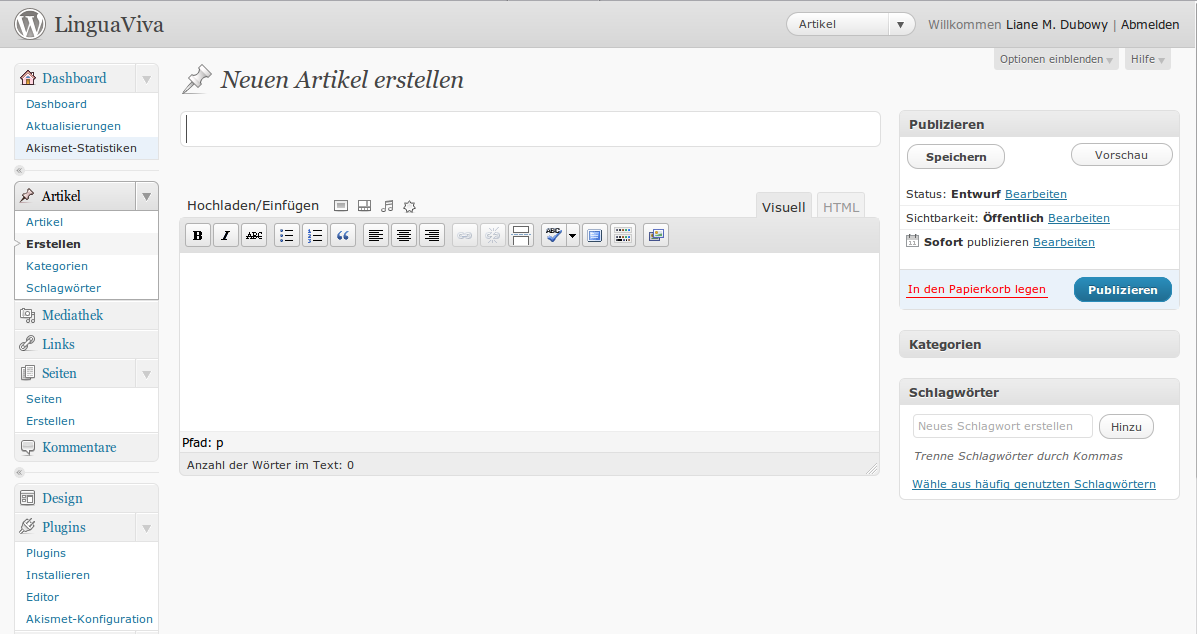Show the kitchen sink extra toolbar
Viewport: 1197px width, 634px height.
click(x=623, y=236)
